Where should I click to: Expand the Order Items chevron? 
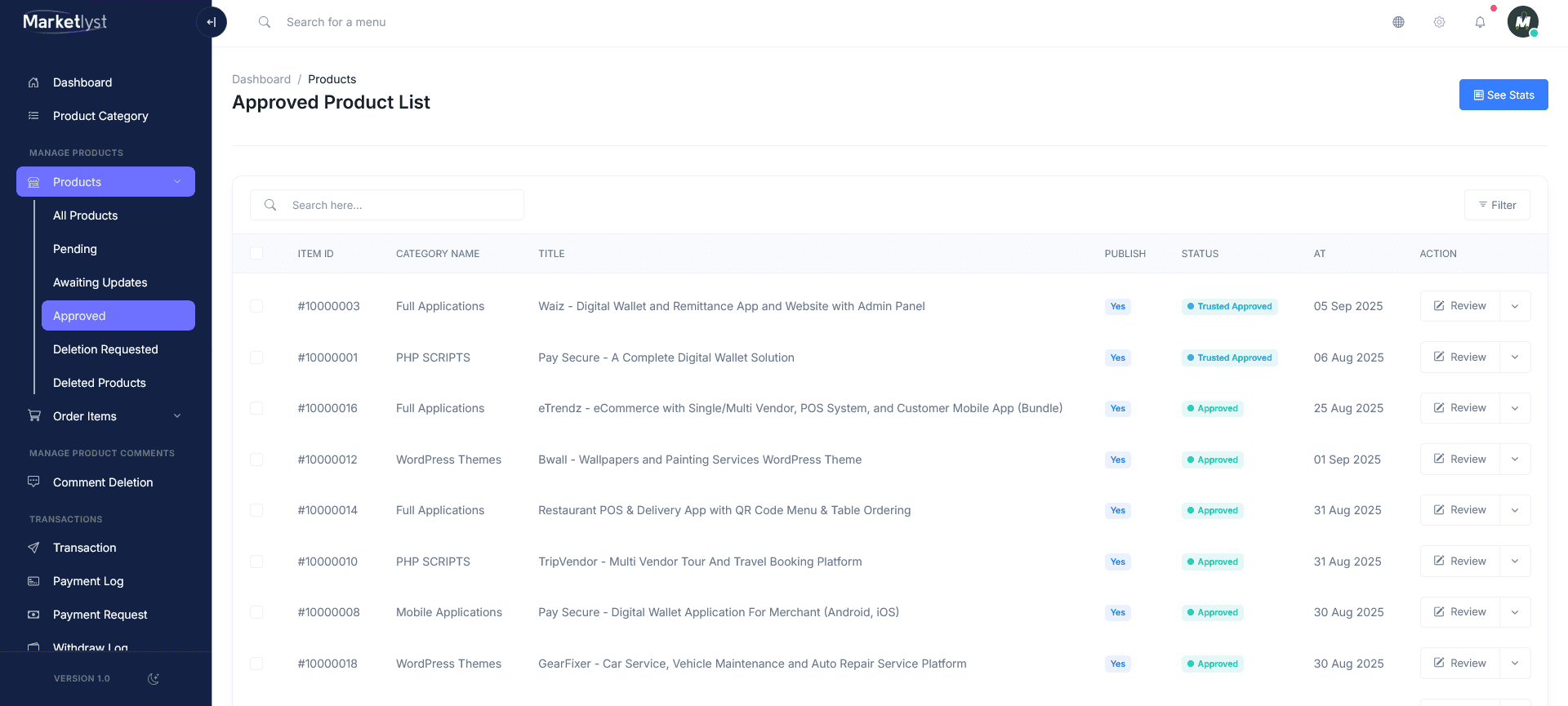[177, 415]
